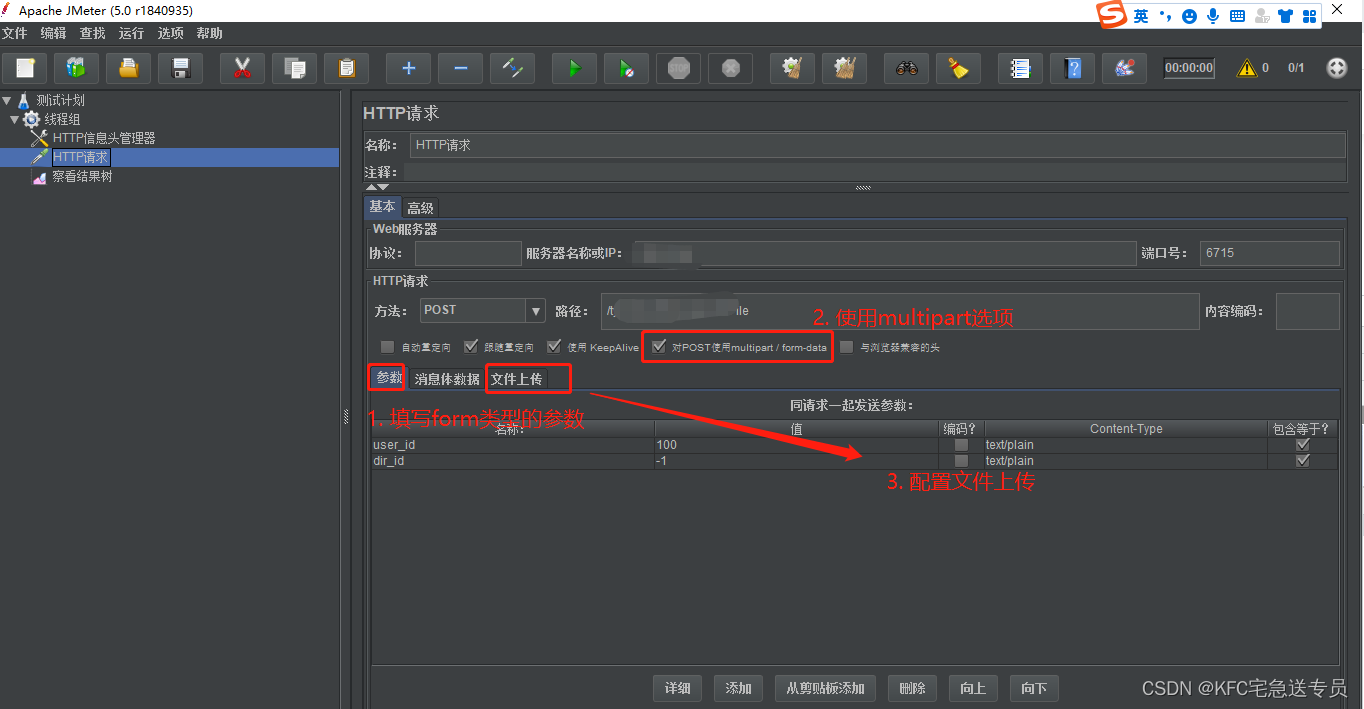Screen dimensions: 1364x709
Task: Enable 与浏览器兼容的头 checkbox
Action: [847, 347]
